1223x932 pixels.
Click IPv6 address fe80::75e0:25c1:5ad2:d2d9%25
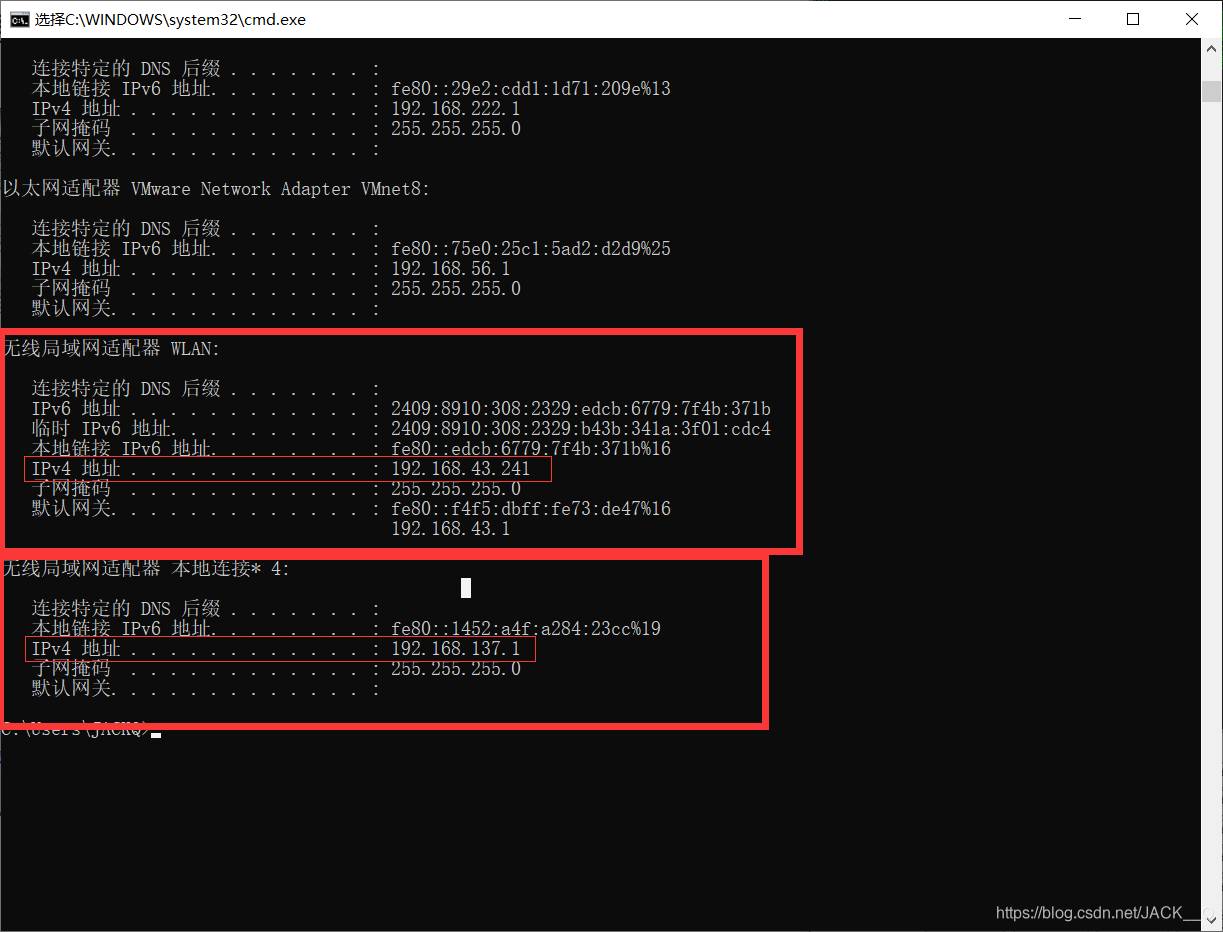click(531, 249)
